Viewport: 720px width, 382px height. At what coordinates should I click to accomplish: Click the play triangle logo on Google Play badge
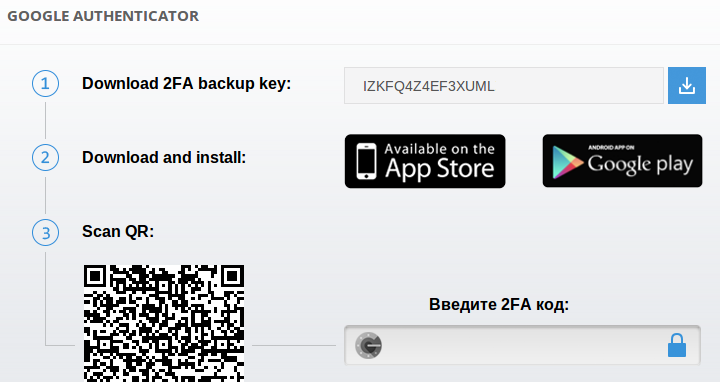[568, 162]
